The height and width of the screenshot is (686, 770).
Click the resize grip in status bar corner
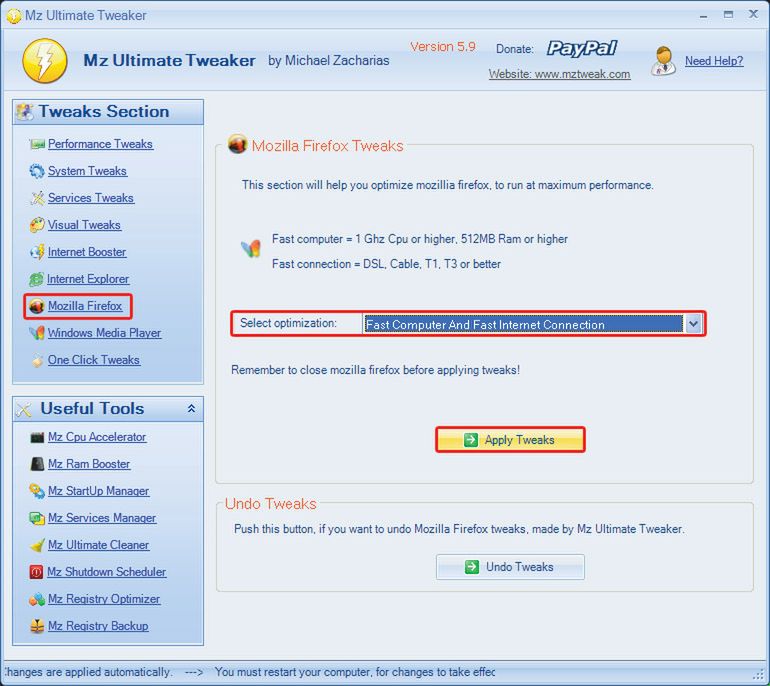(x=758, y=675)
